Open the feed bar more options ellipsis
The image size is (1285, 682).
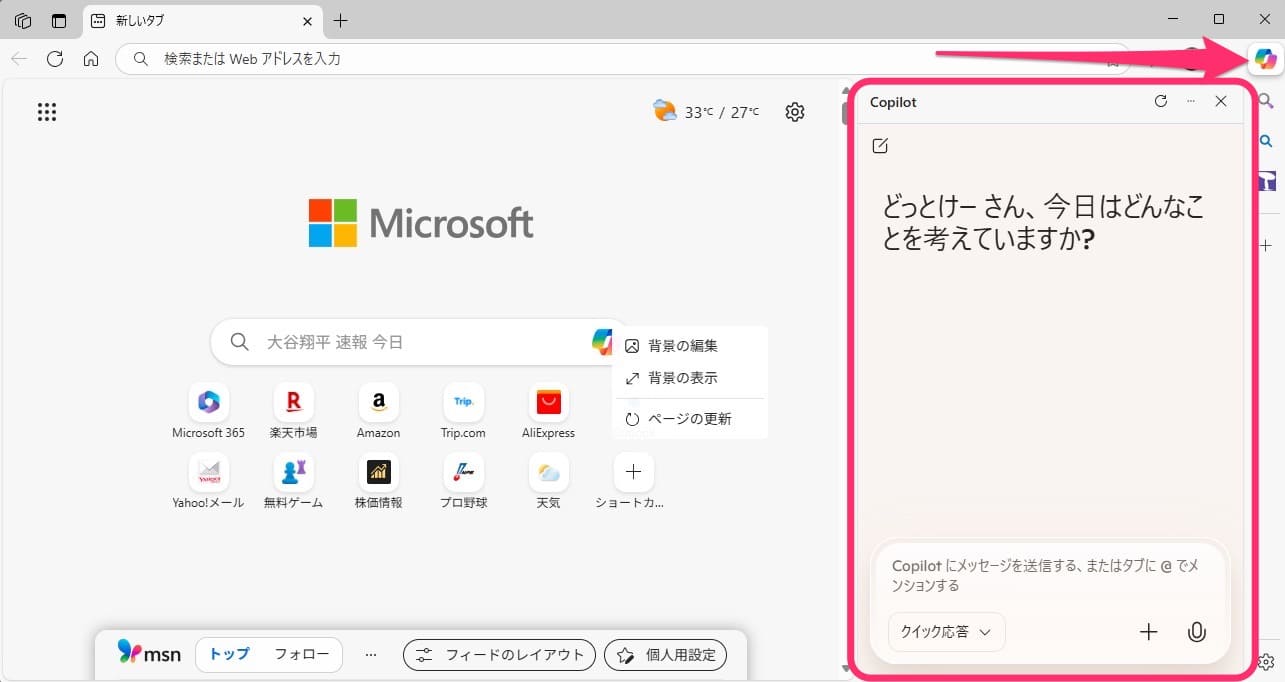click(371, 655)
